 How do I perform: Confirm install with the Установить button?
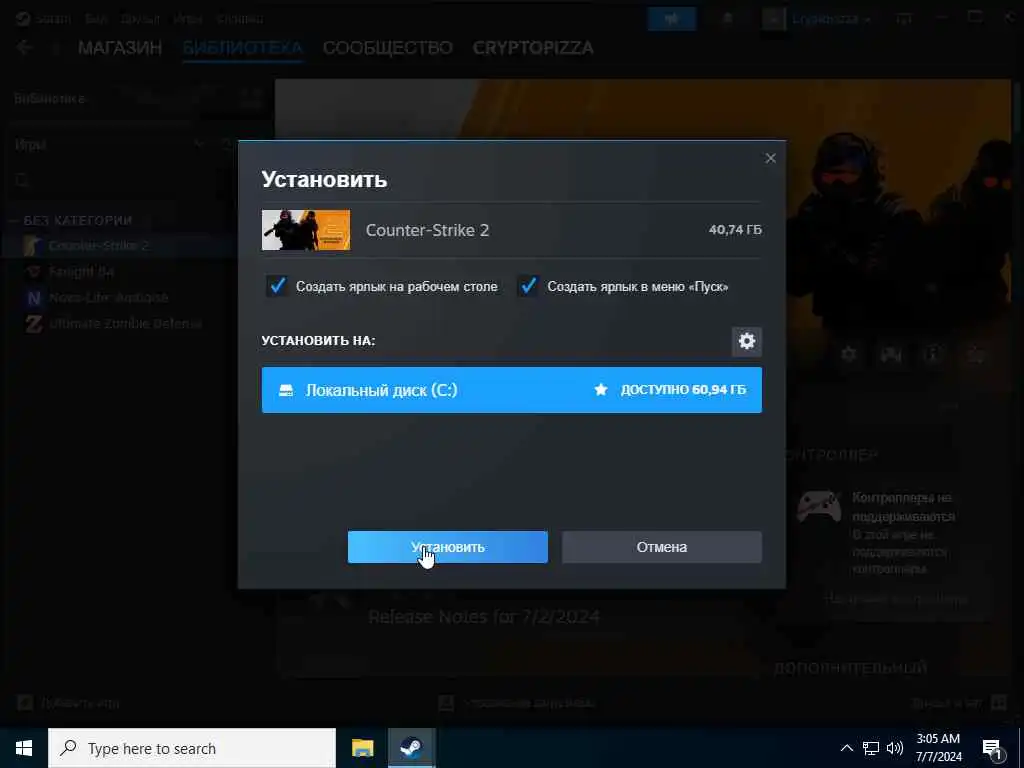447,547
